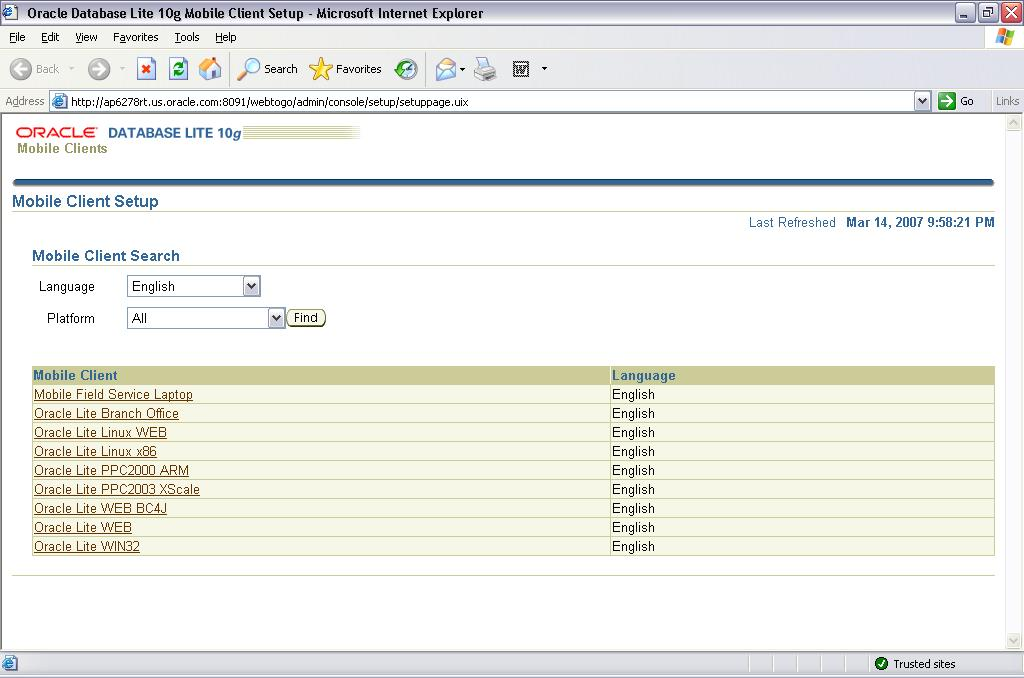Click Links toolbar label
This screenshot has height=678, width=1024.
1007,101
